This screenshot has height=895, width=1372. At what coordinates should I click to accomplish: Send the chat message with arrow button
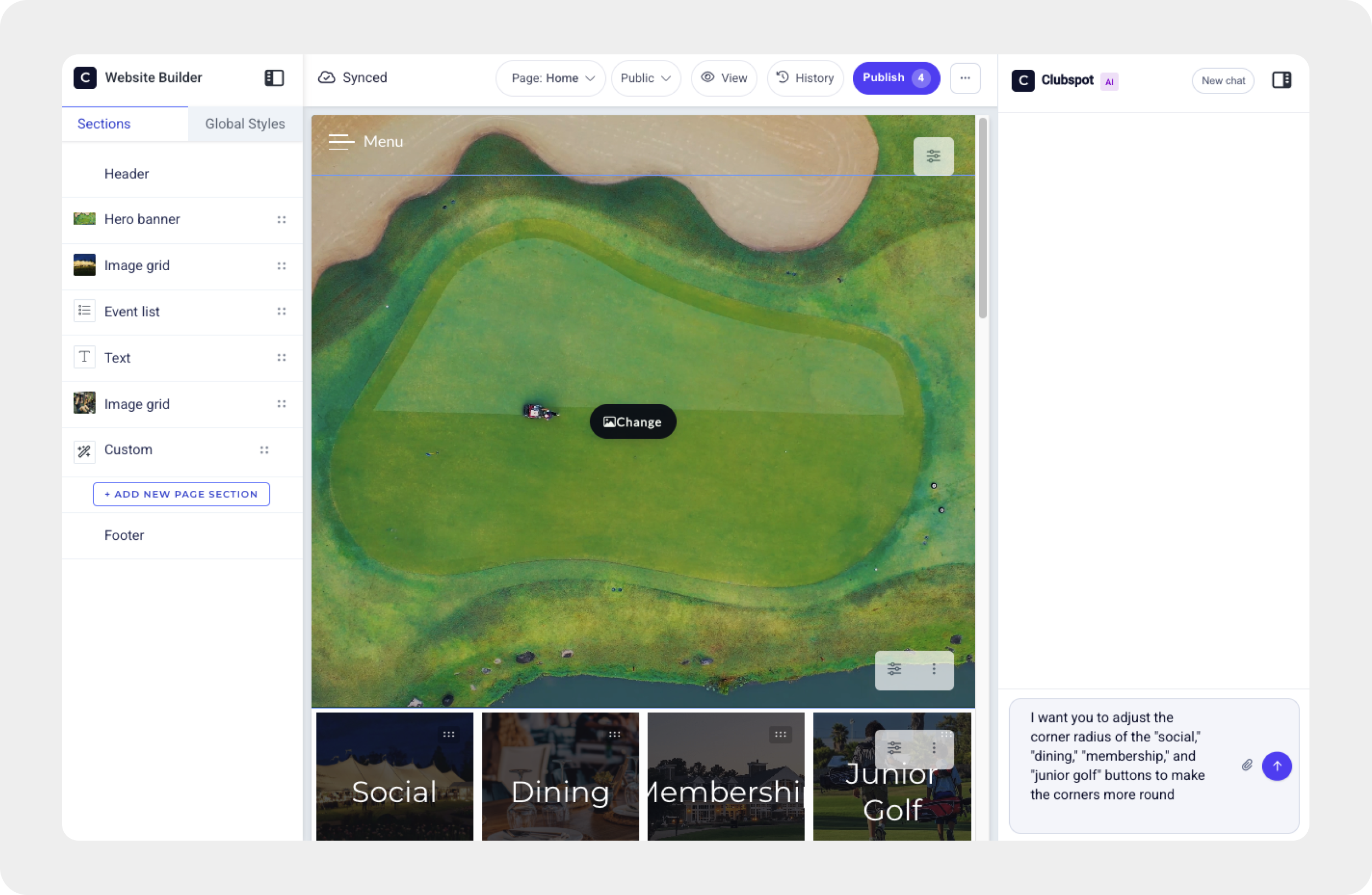pyautogui.click(x=1277, y=766)
